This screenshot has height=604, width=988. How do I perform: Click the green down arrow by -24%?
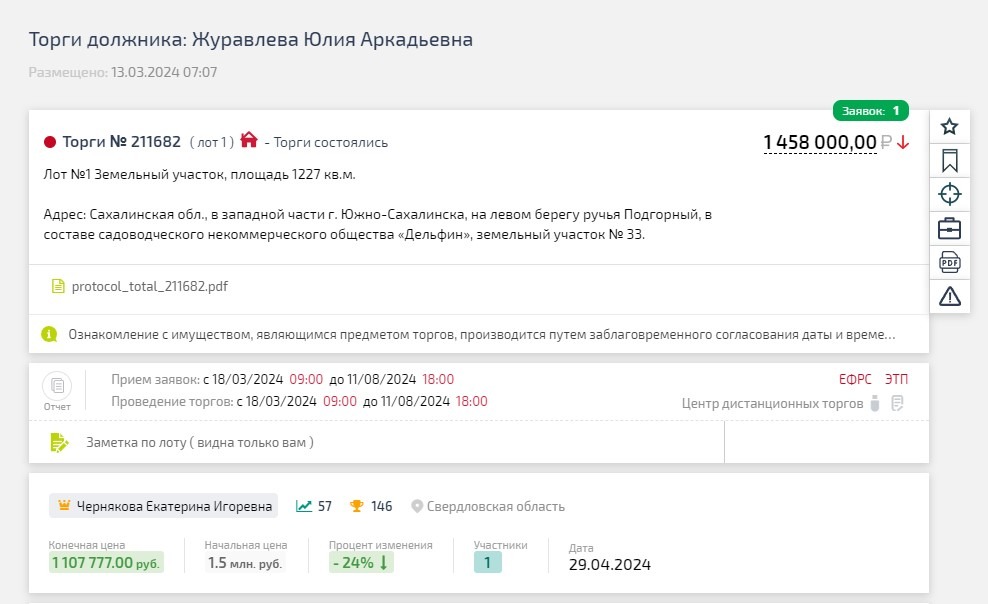[x=383, y=562]
